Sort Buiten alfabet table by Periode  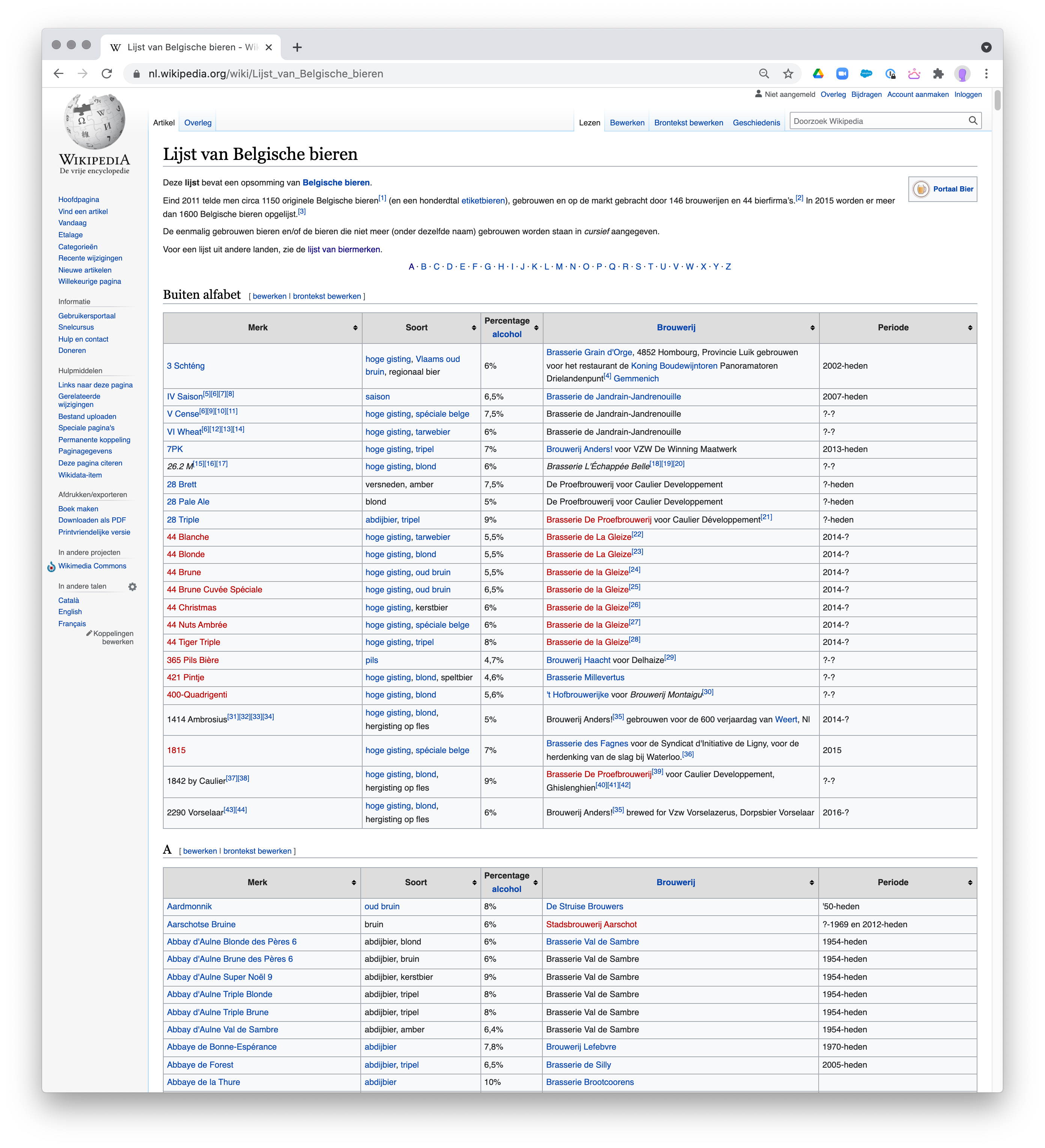click(x=970, y=328)
